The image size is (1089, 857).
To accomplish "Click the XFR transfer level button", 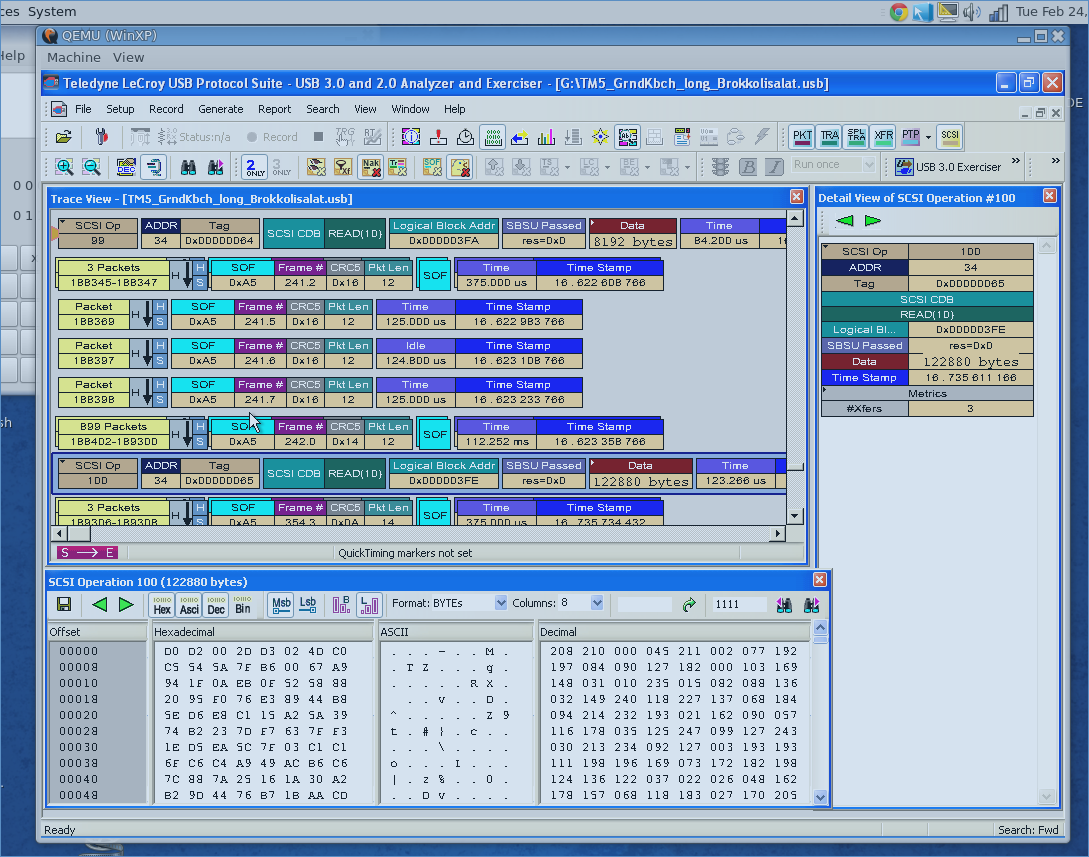I will 883,137.
